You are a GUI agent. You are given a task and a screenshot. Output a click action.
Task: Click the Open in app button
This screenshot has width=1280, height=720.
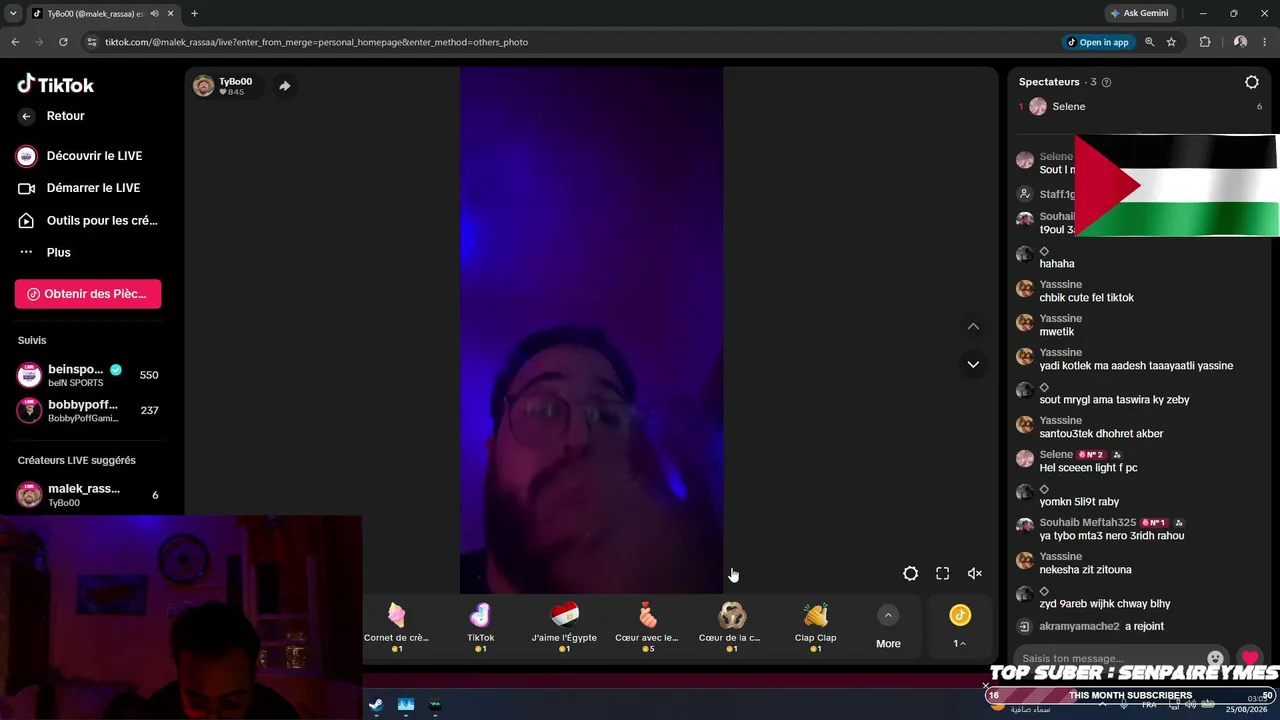pyautogui.click(x=1098, y=42)
